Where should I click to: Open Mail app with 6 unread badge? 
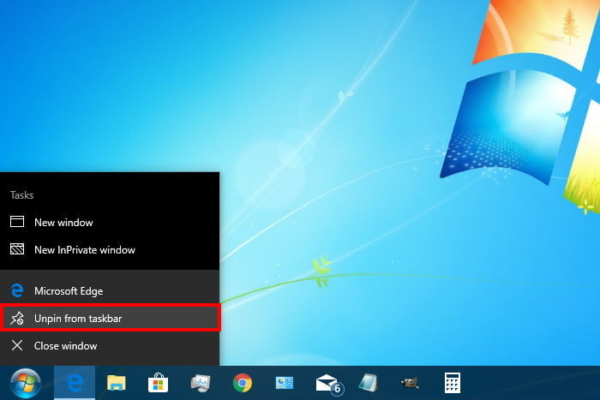pos(327,383)
